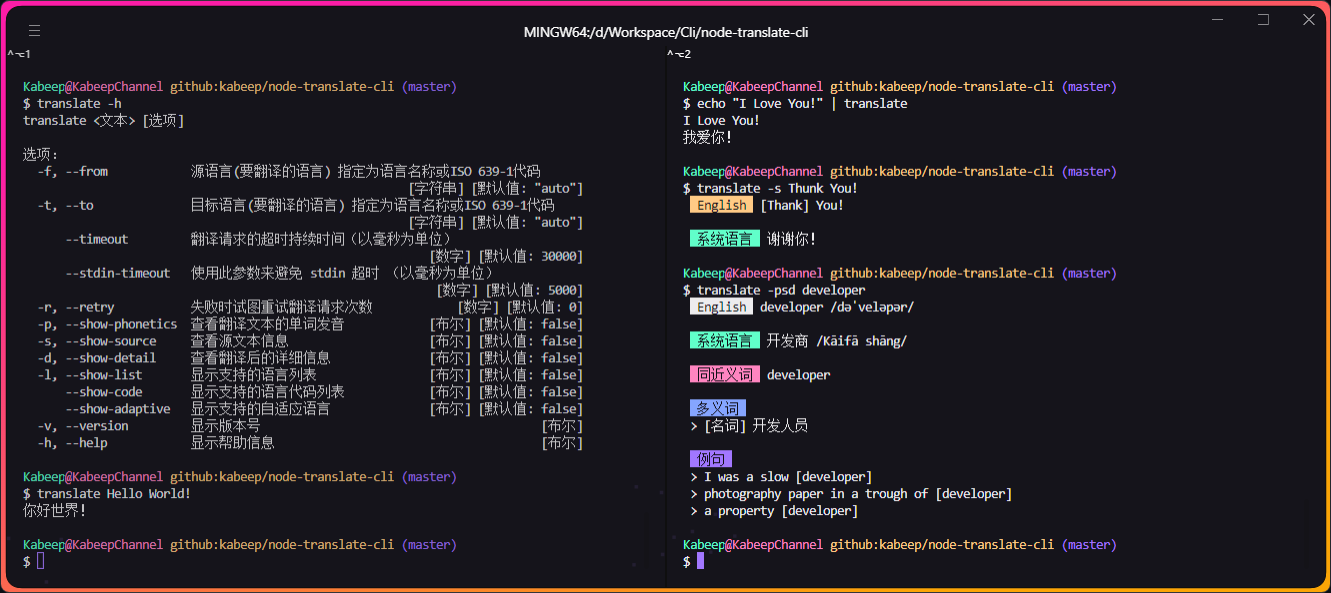The height and width of the screenshot is (593, 1331).
Task: Click the purple 例句 example badge
Action: click(711, 458)
